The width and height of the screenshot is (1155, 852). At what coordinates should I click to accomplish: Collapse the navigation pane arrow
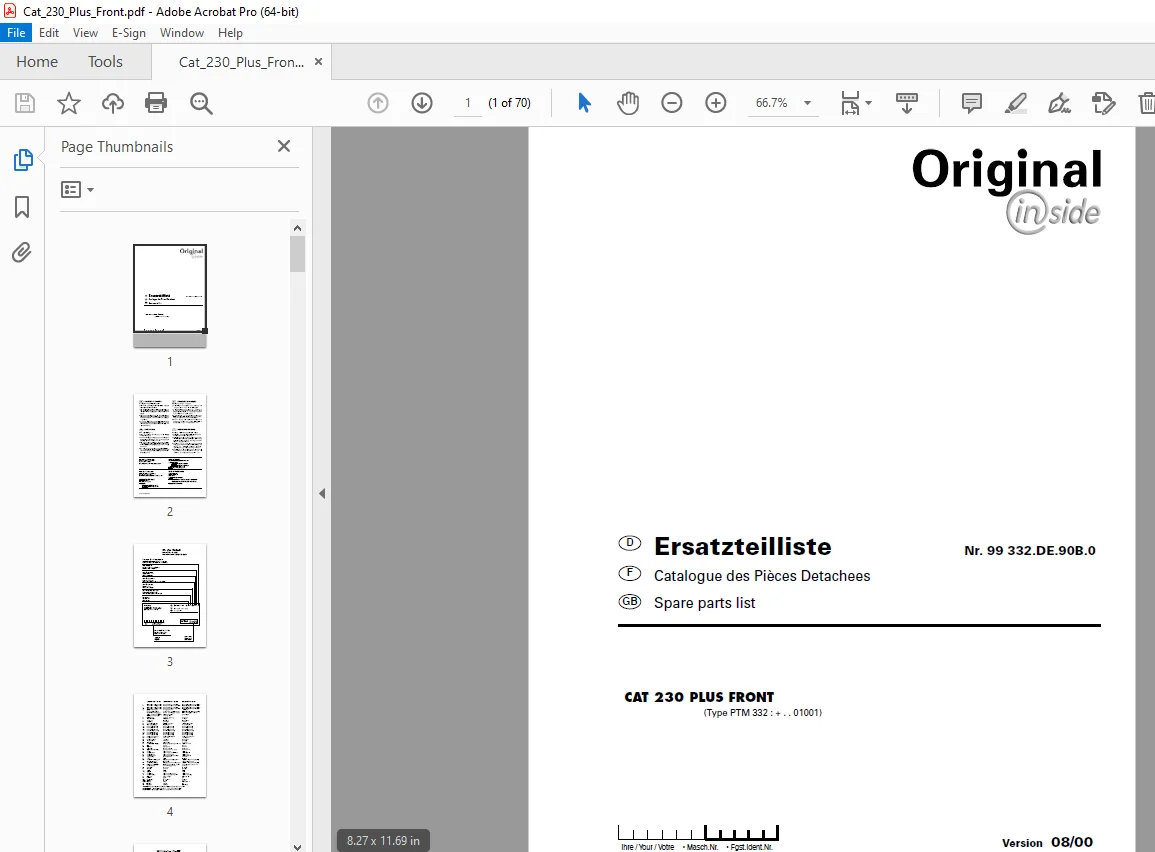[x=322, y=493]
